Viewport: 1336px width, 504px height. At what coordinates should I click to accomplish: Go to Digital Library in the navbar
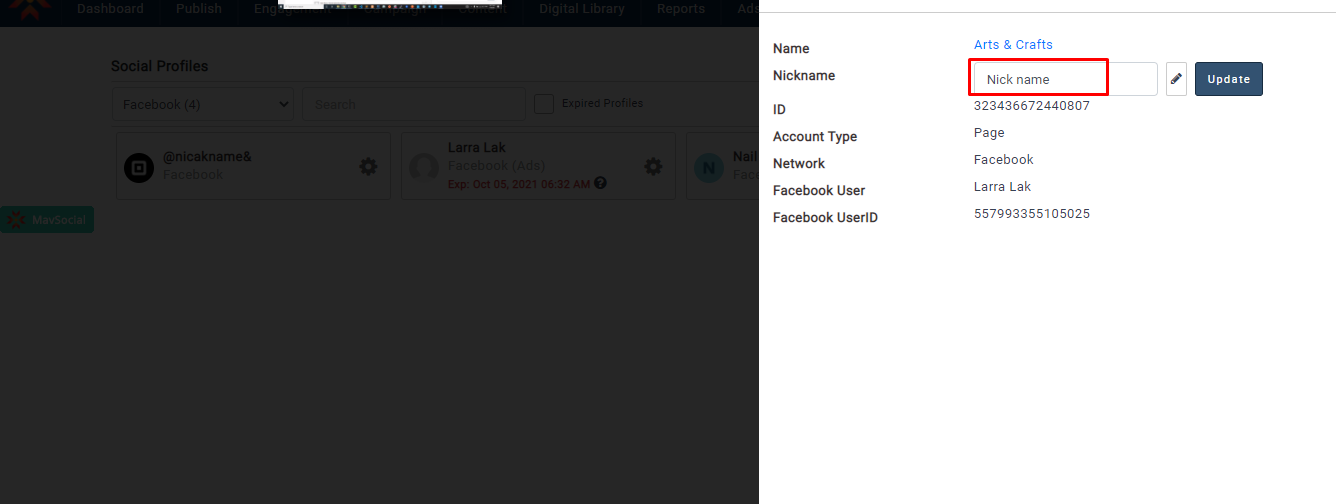coord(581,9)
